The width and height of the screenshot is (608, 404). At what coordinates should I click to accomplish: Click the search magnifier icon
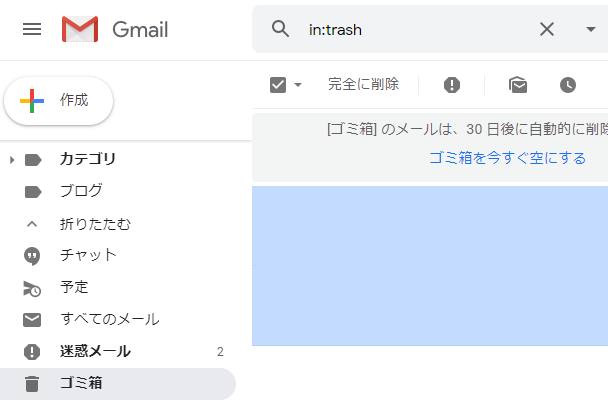282,29
